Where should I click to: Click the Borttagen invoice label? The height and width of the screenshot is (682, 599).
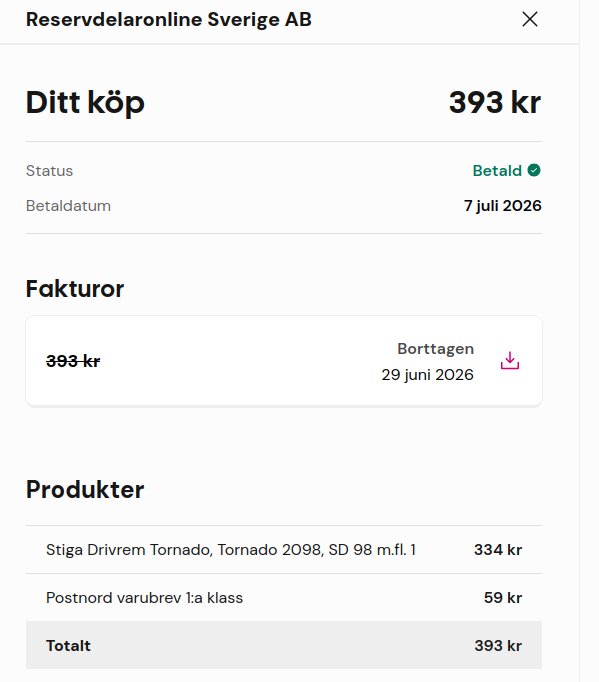[435, 349]
